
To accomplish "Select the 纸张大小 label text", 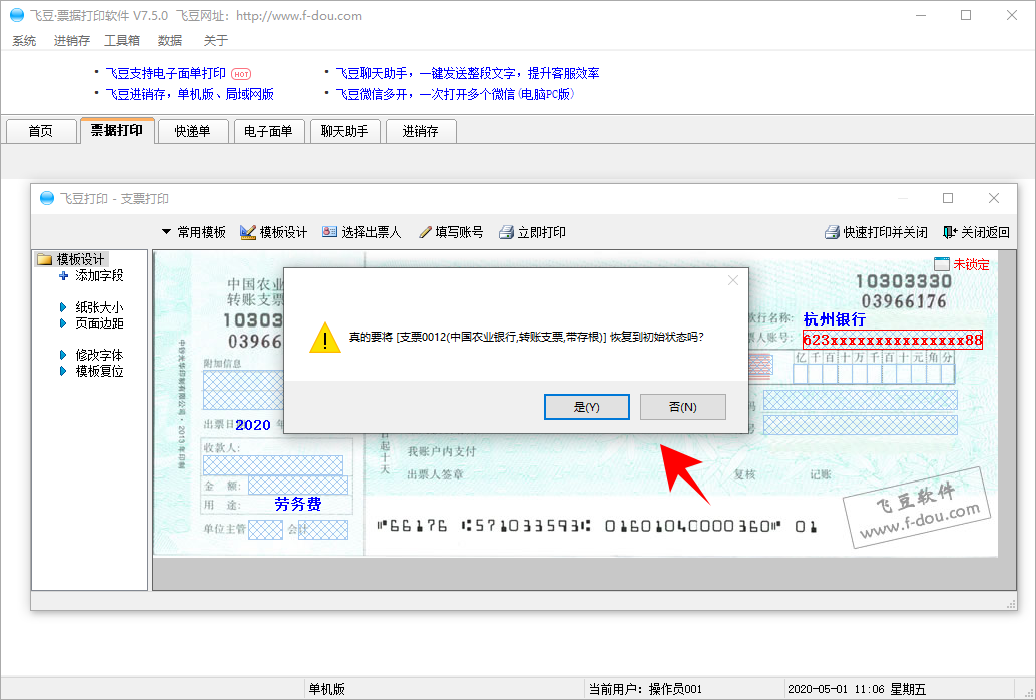I will click(x=99, y=307).
